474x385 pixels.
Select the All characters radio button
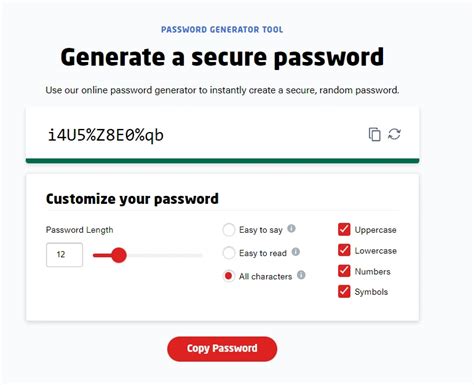point(229,276)
